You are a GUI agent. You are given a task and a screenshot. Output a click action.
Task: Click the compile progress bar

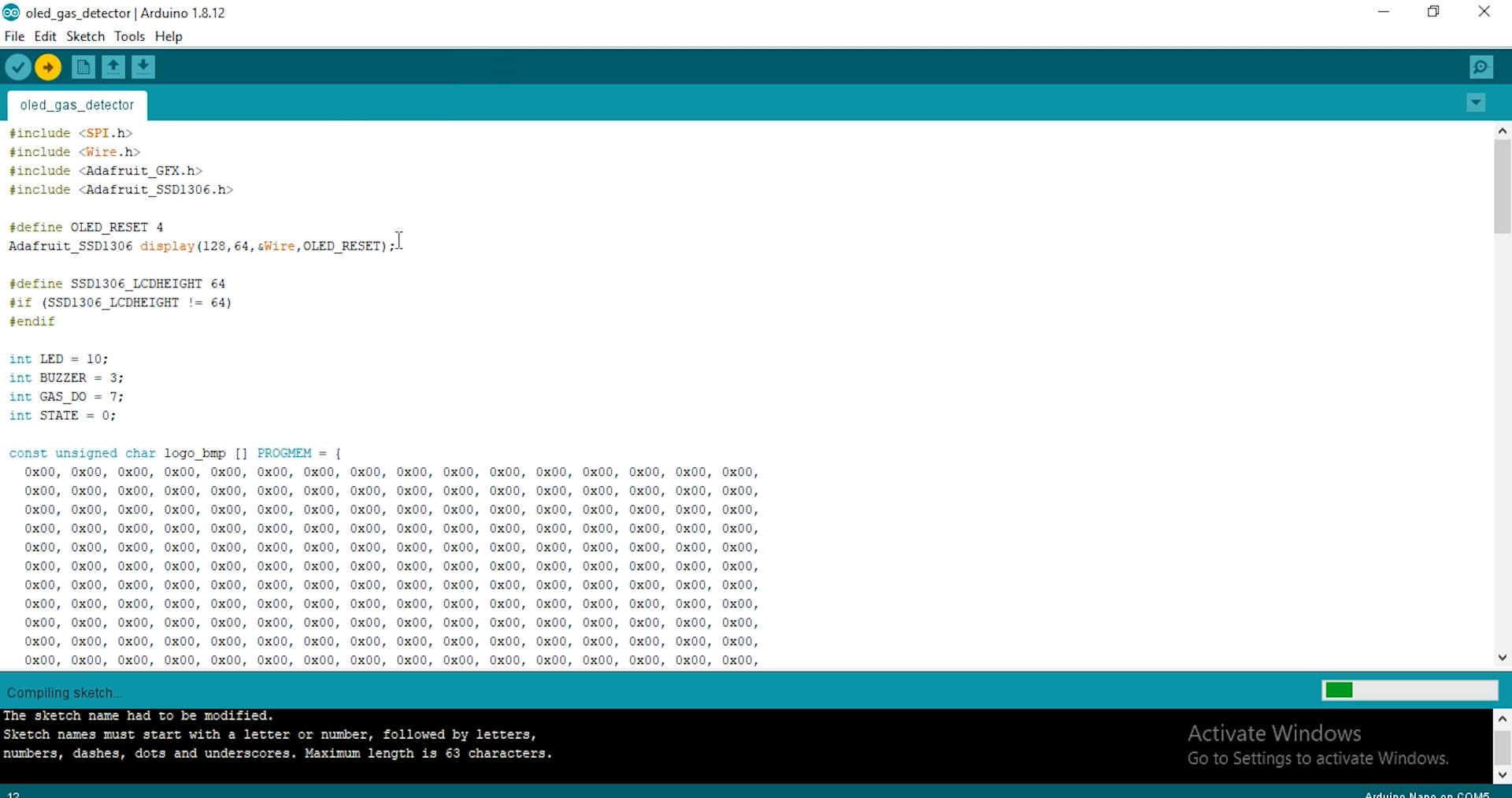tap(1410, 691)
